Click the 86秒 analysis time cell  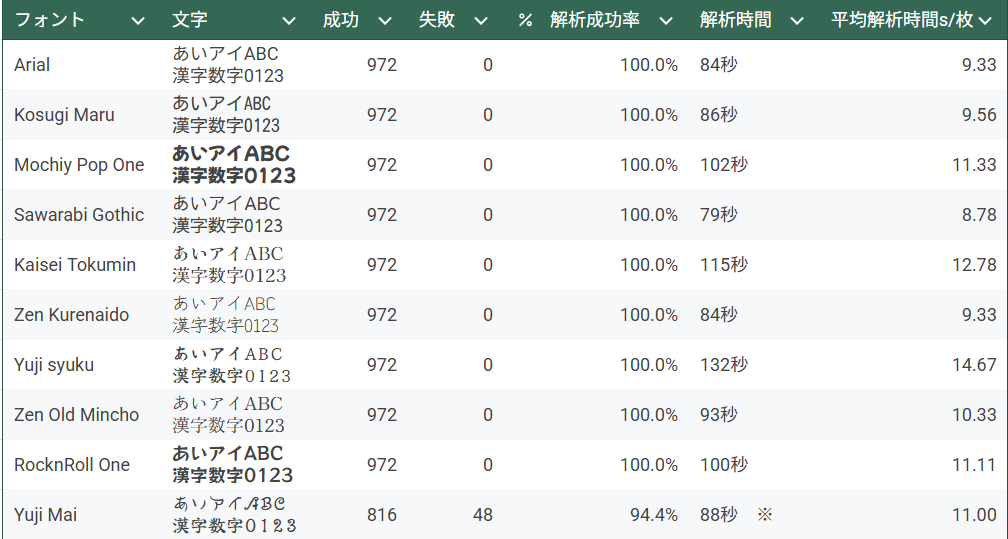tap(719, 115)
